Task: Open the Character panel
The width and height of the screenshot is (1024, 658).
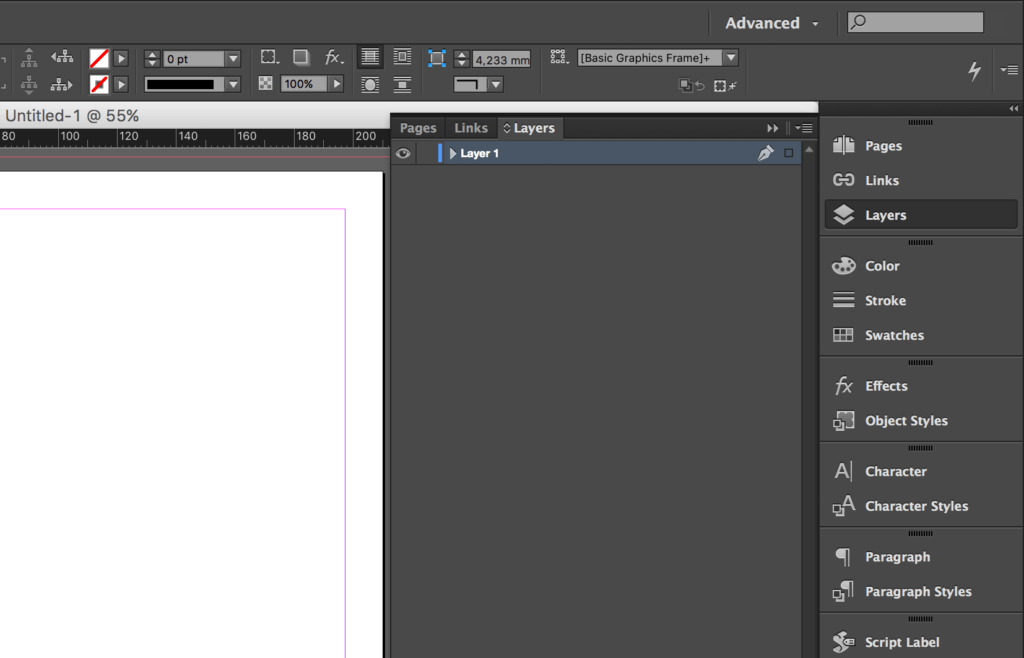Action: 921,471
